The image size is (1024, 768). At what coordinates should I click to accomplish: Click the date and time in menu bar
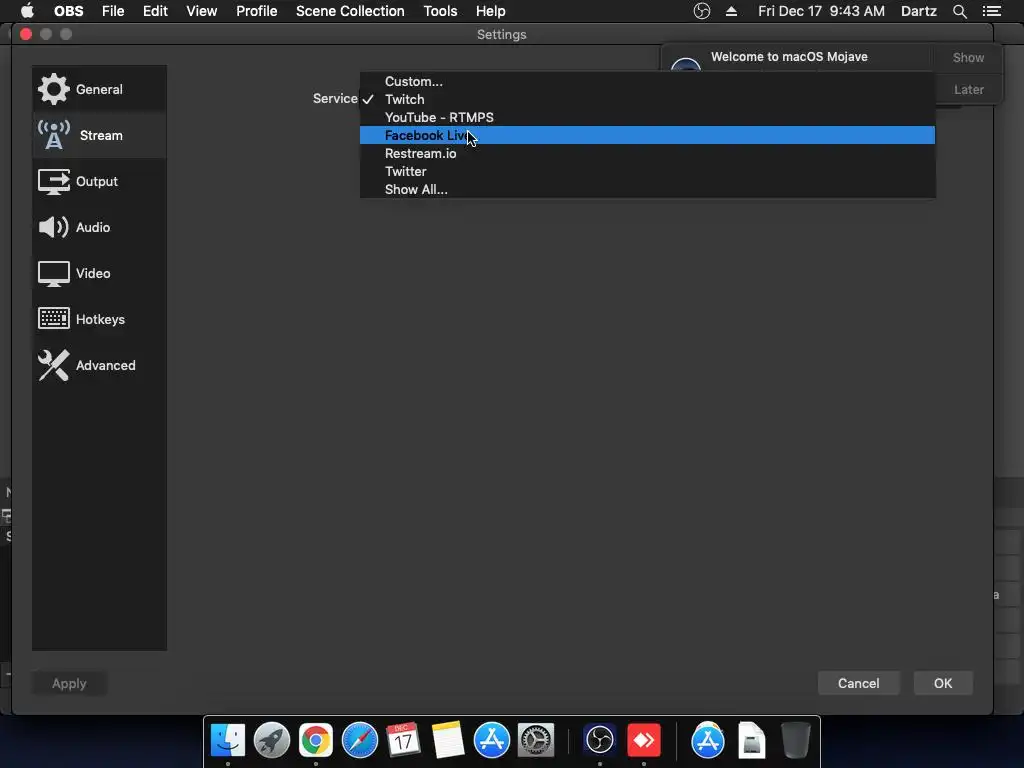pyautogui.click(x=821, y=11)
